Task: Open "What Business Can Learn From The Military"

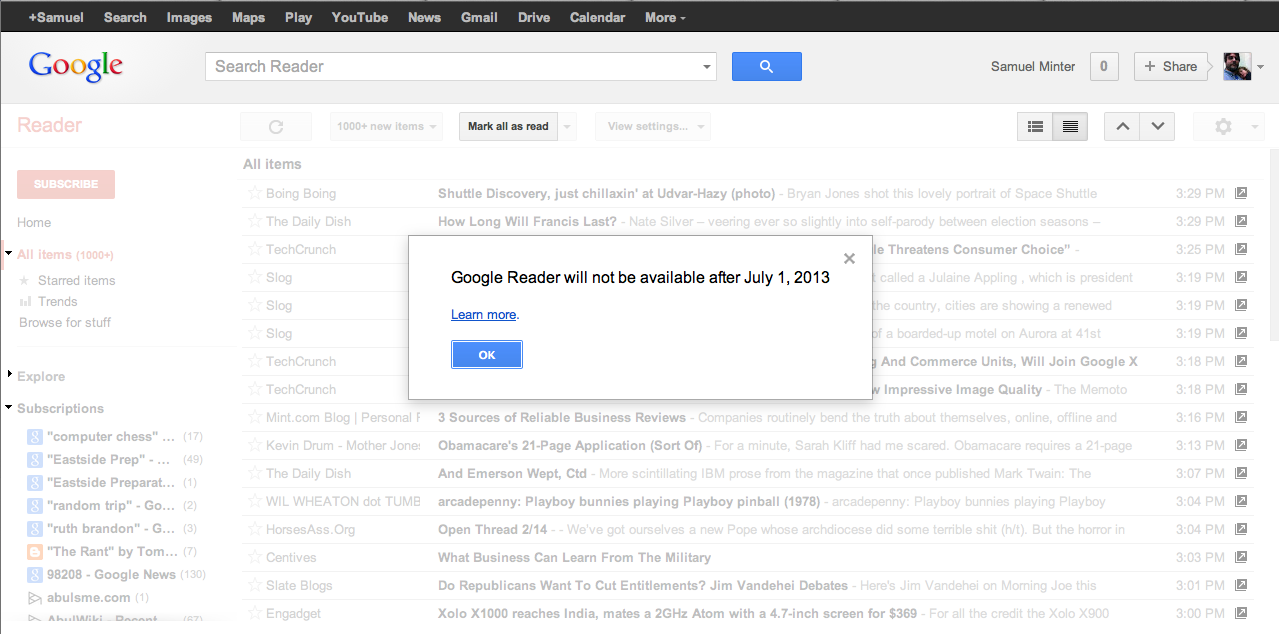Action: point(574,557)
